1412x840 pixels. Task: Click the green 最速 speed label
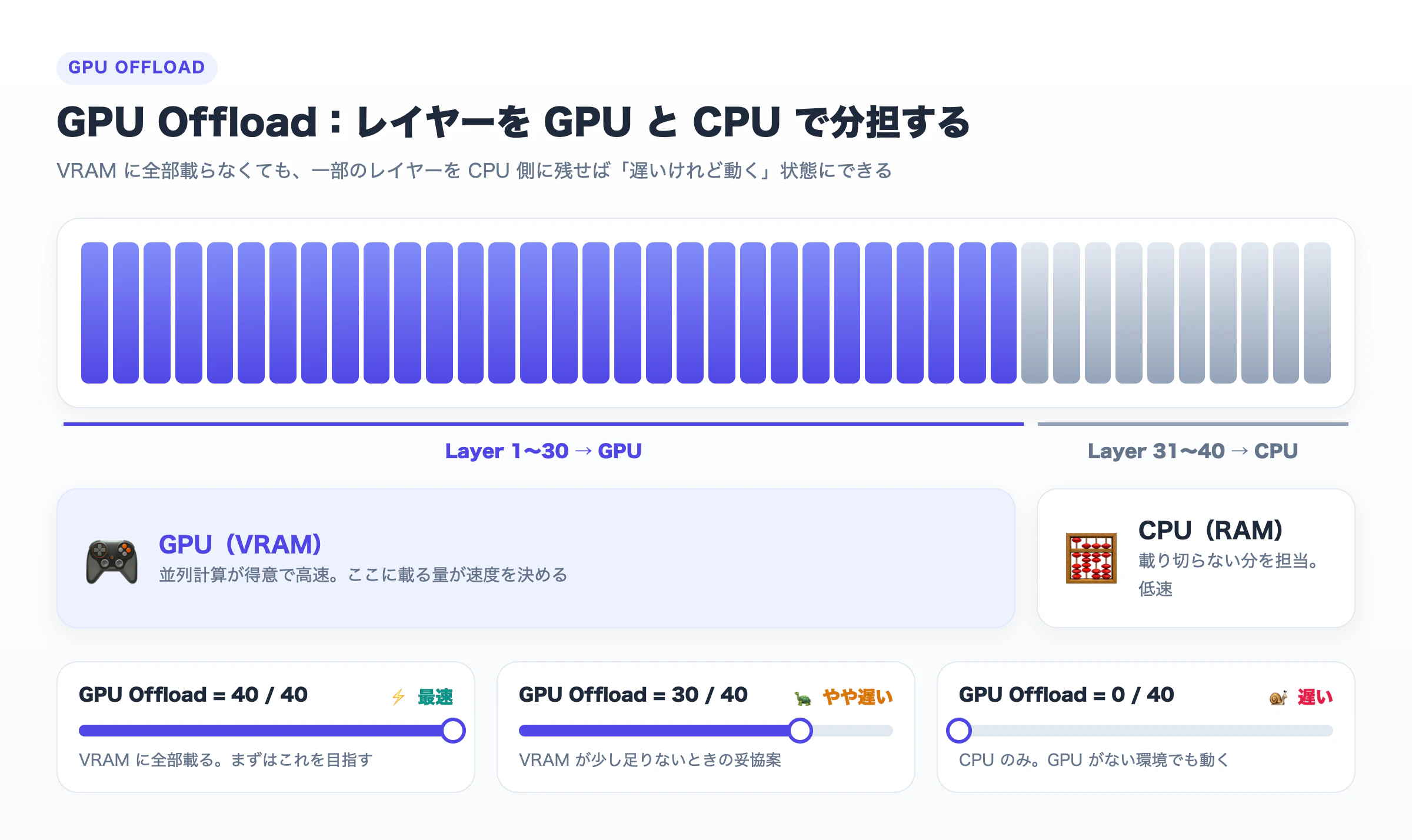click(435, 697)
